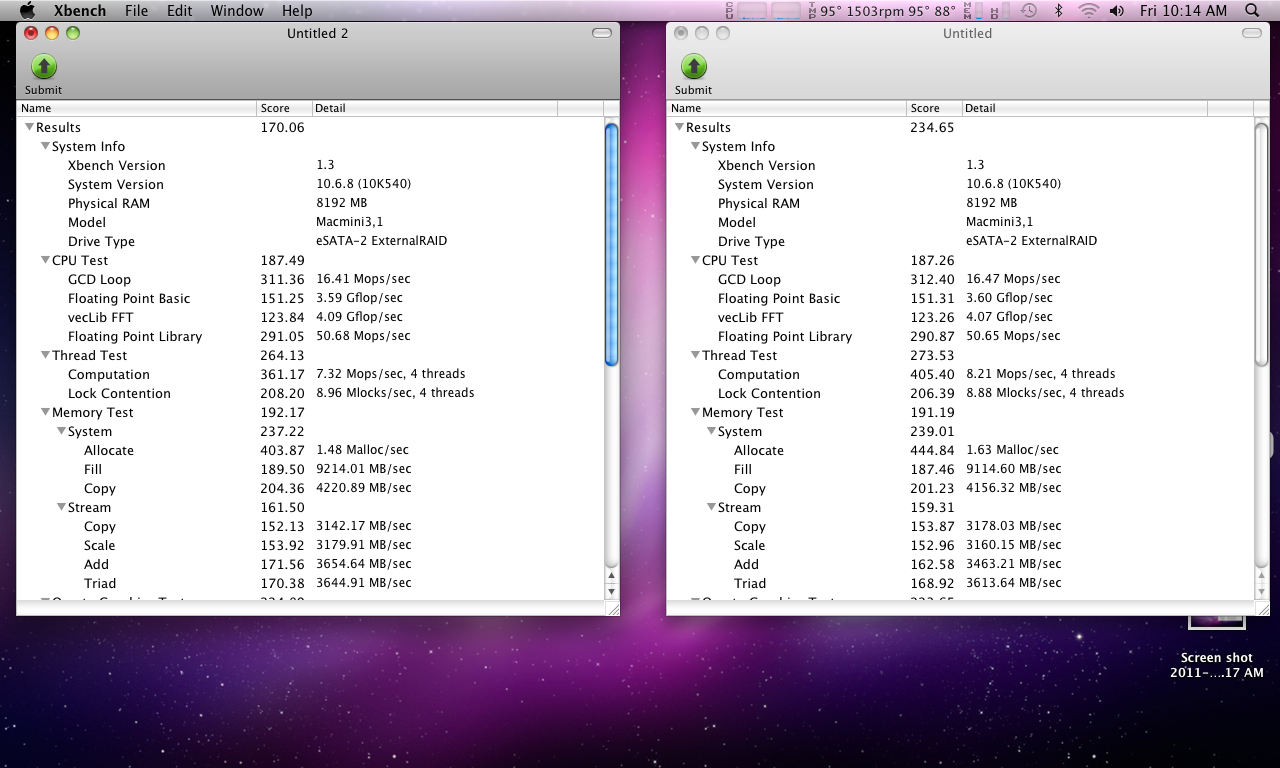Open the Edit menu

coord(180,10)
